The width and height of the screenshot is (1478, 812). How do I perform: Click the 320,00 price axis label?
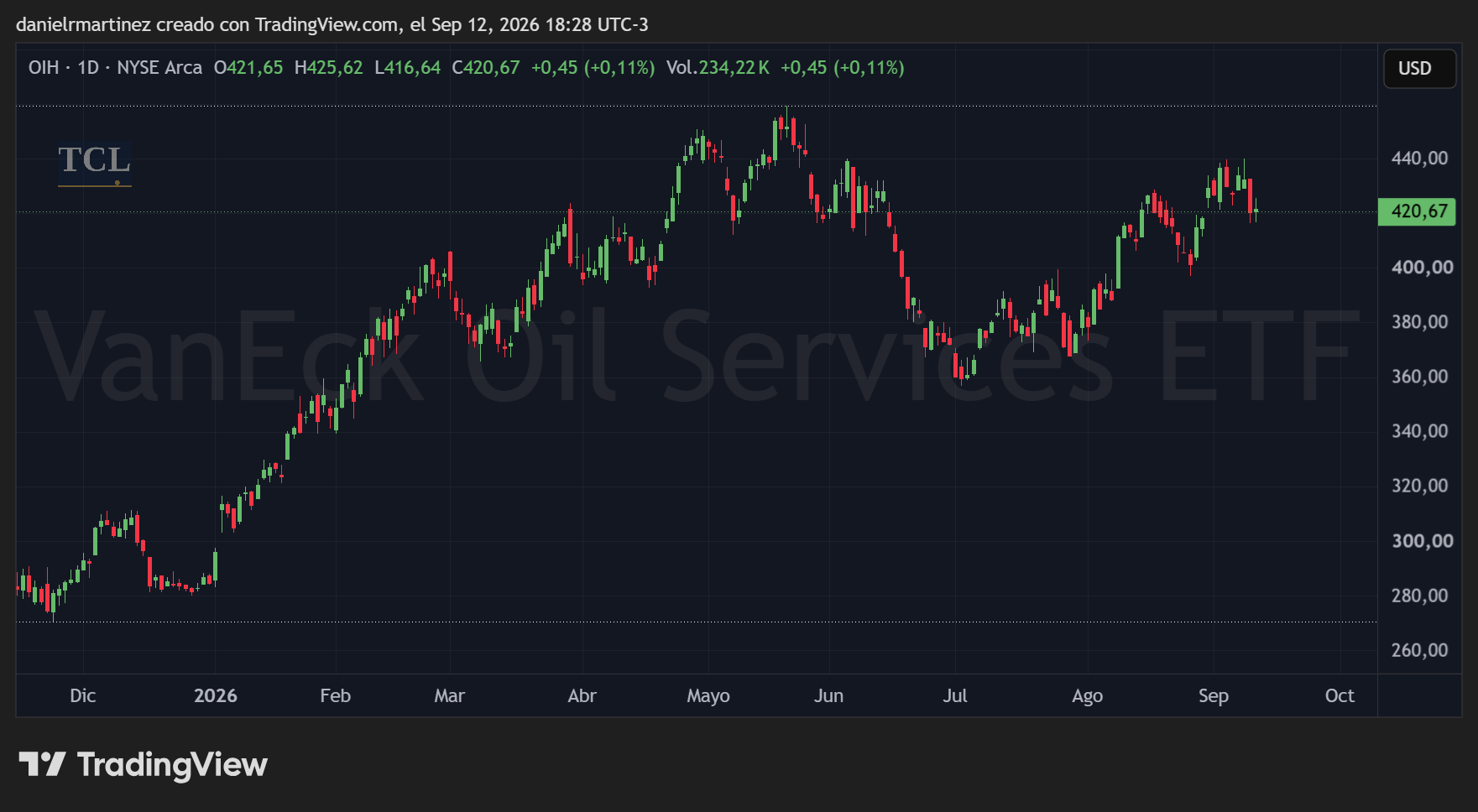(1420, 486)
